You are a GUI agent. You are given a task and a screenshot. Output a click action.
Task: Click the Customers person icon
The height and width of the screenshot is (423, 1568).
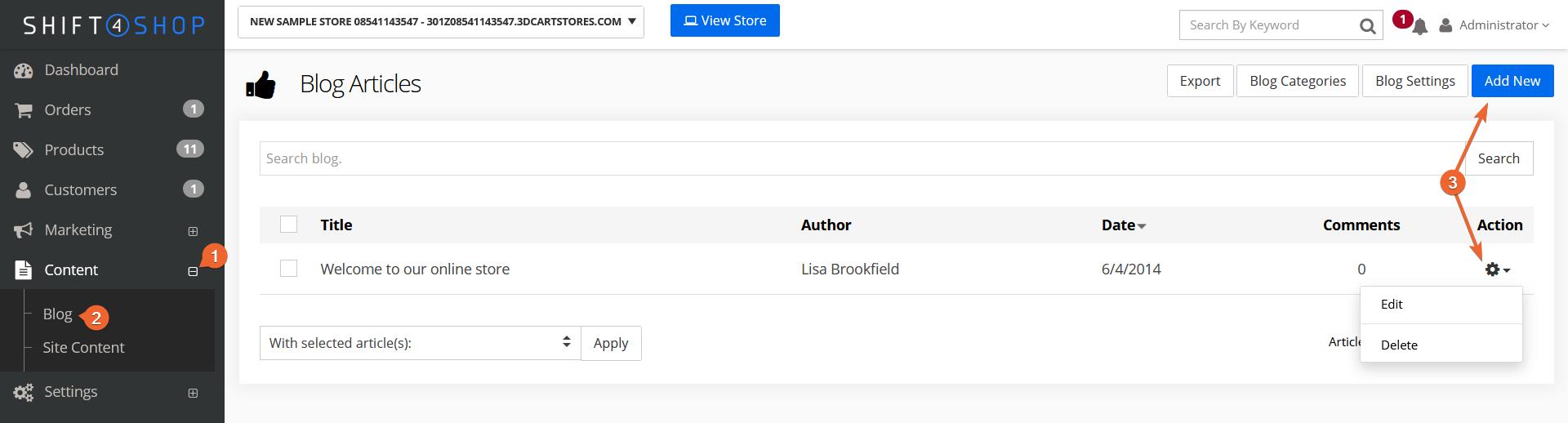[23, 190]
